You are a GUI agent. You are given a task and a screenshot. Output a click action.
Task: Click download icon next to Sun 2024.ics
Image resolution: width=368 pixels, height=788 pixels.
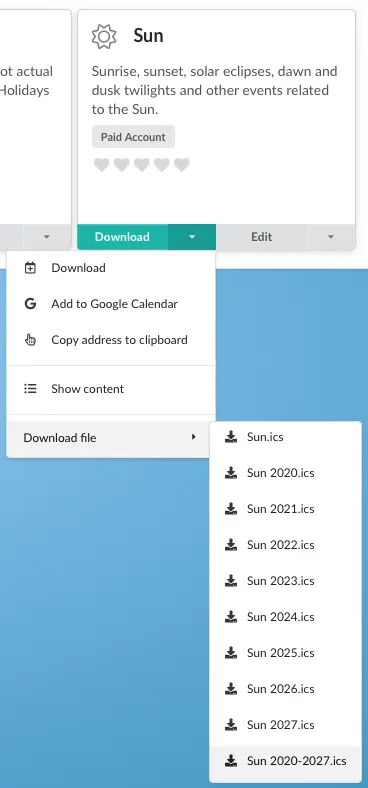[x=231, y=617]
